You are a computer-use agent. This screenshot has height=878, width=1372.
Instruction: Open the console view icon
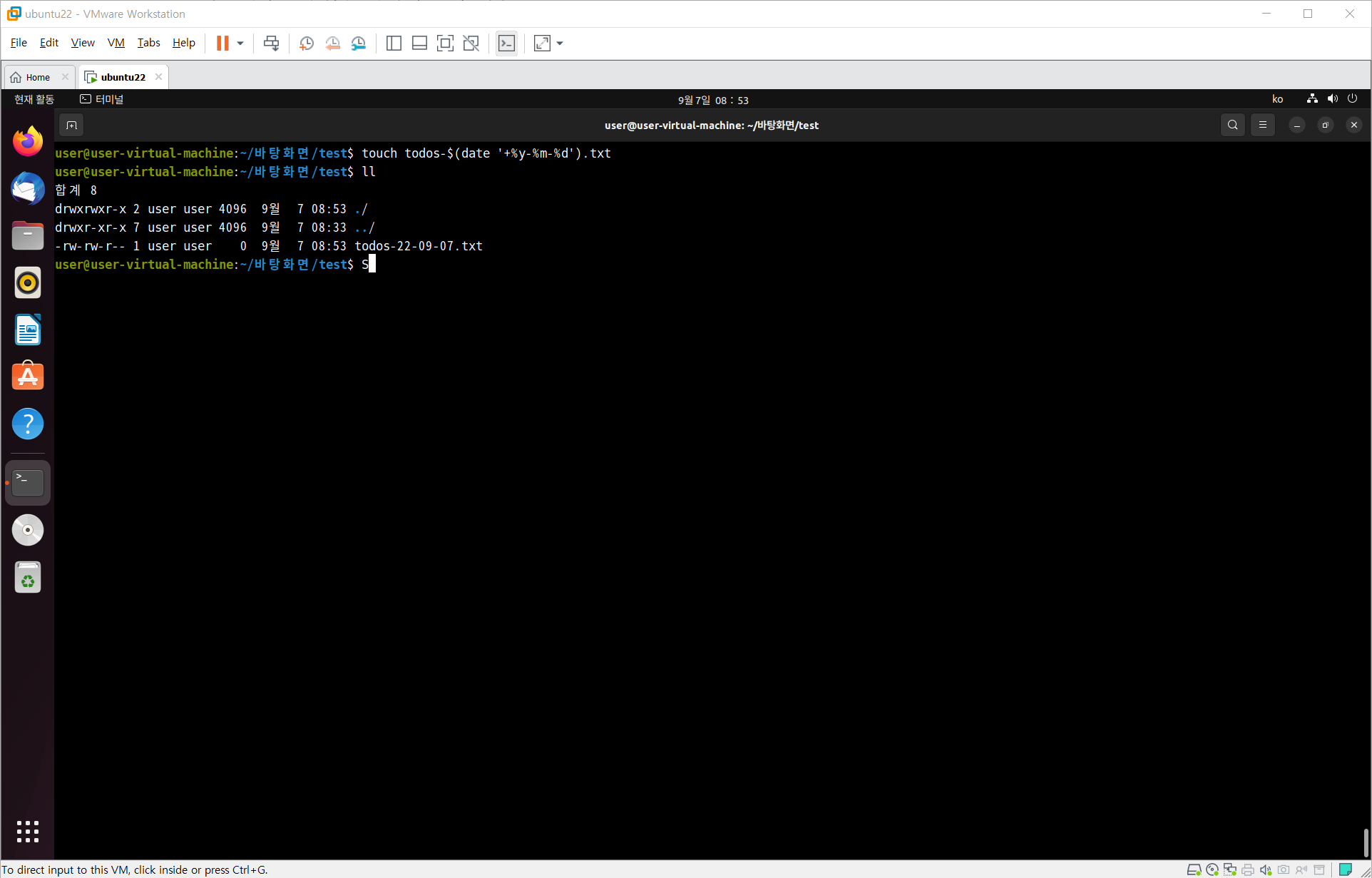pos(506,44)
